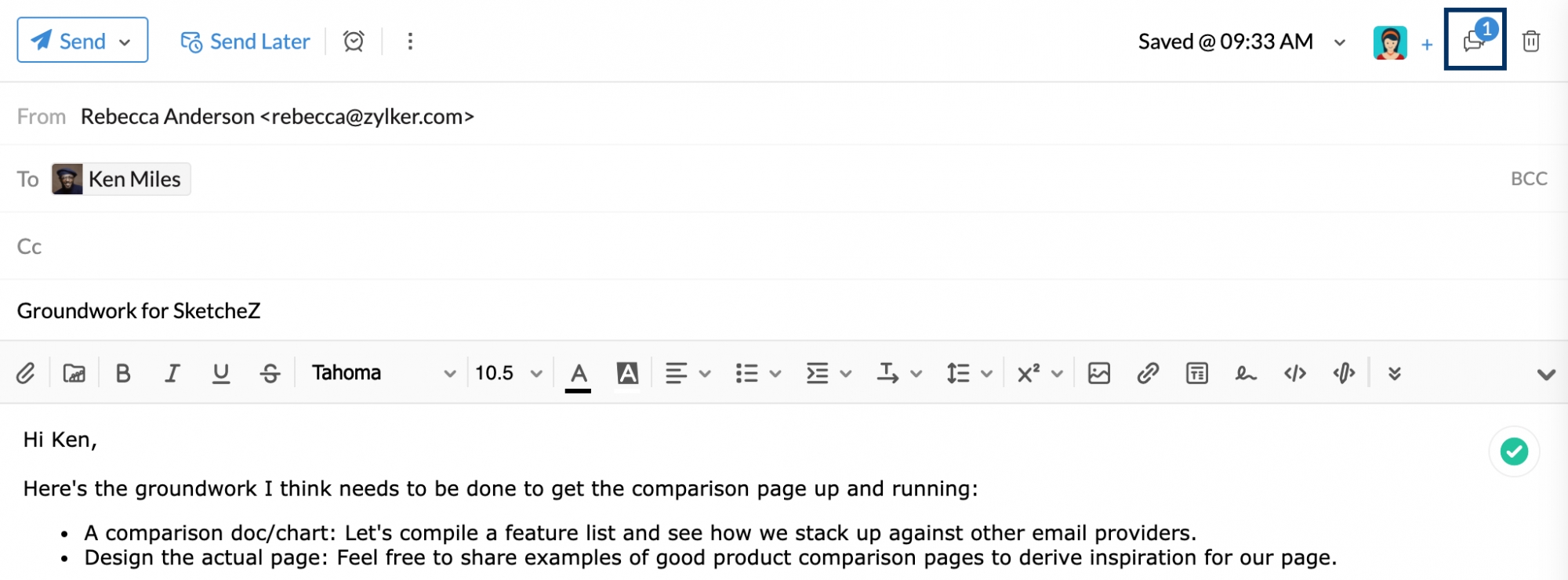Open the Tahoma font family dropdown
The height and width of the screenshot is (580, 1568).
[384, 373]
